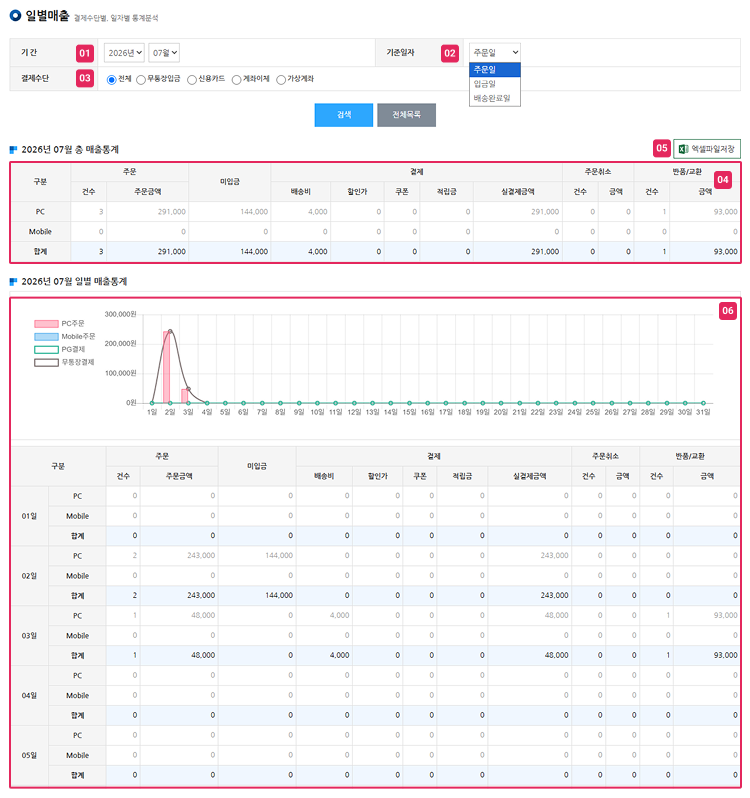Click the 일별매출 page title circle icon
Screen dimensions: 750x798
15,15
